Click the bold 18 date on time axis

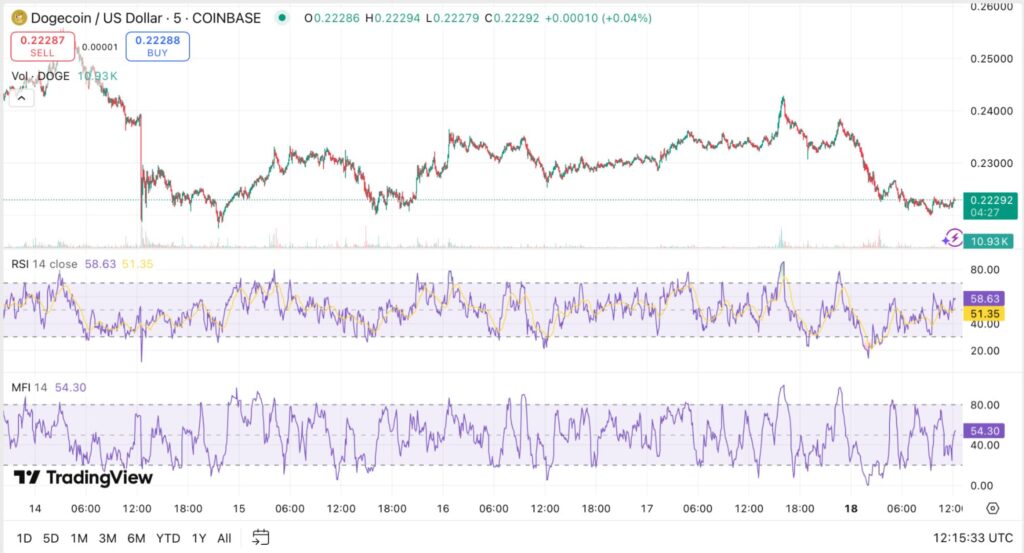(850, 508)
